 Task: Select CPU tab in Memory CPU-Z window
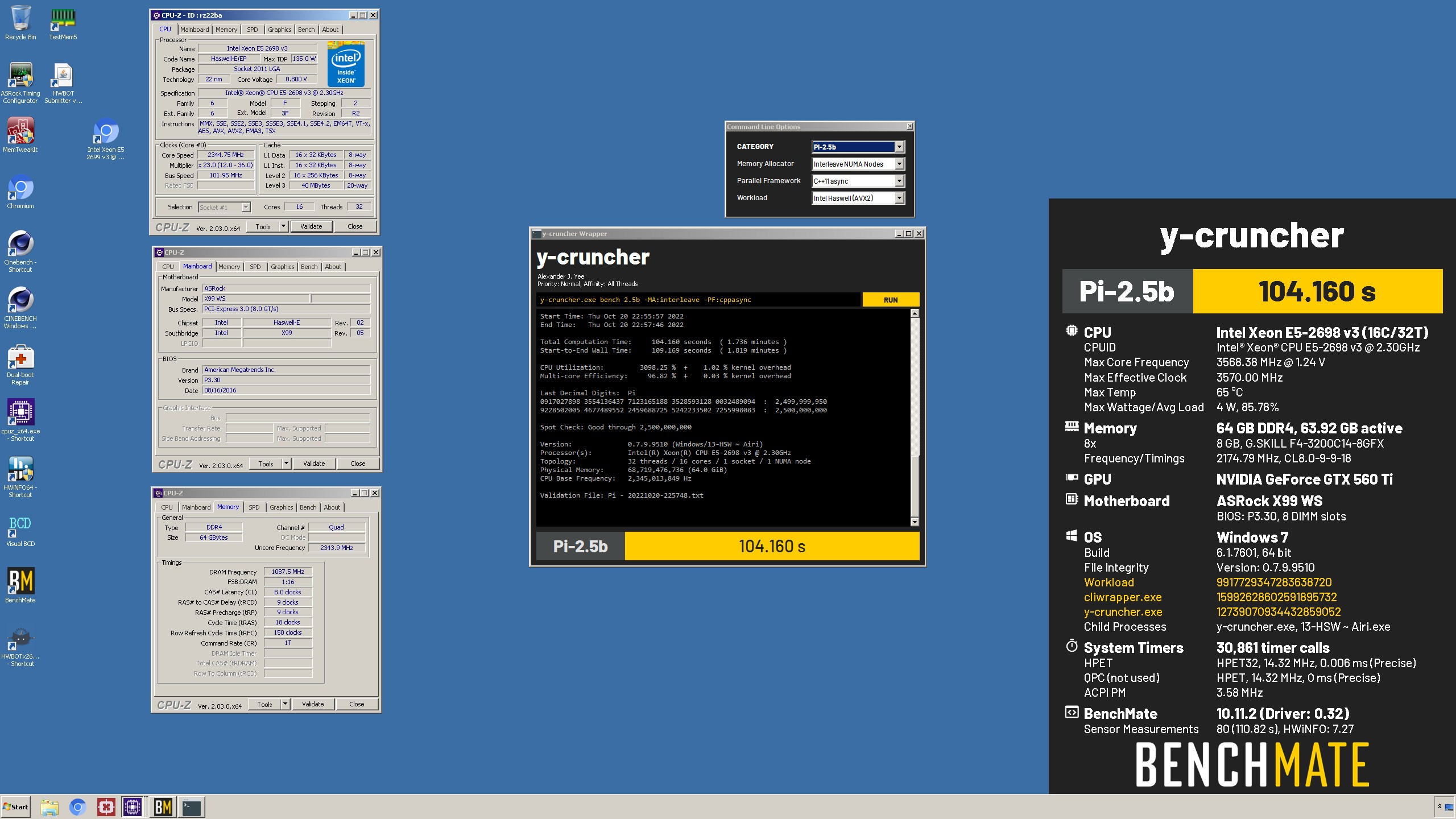pos(167,507)
